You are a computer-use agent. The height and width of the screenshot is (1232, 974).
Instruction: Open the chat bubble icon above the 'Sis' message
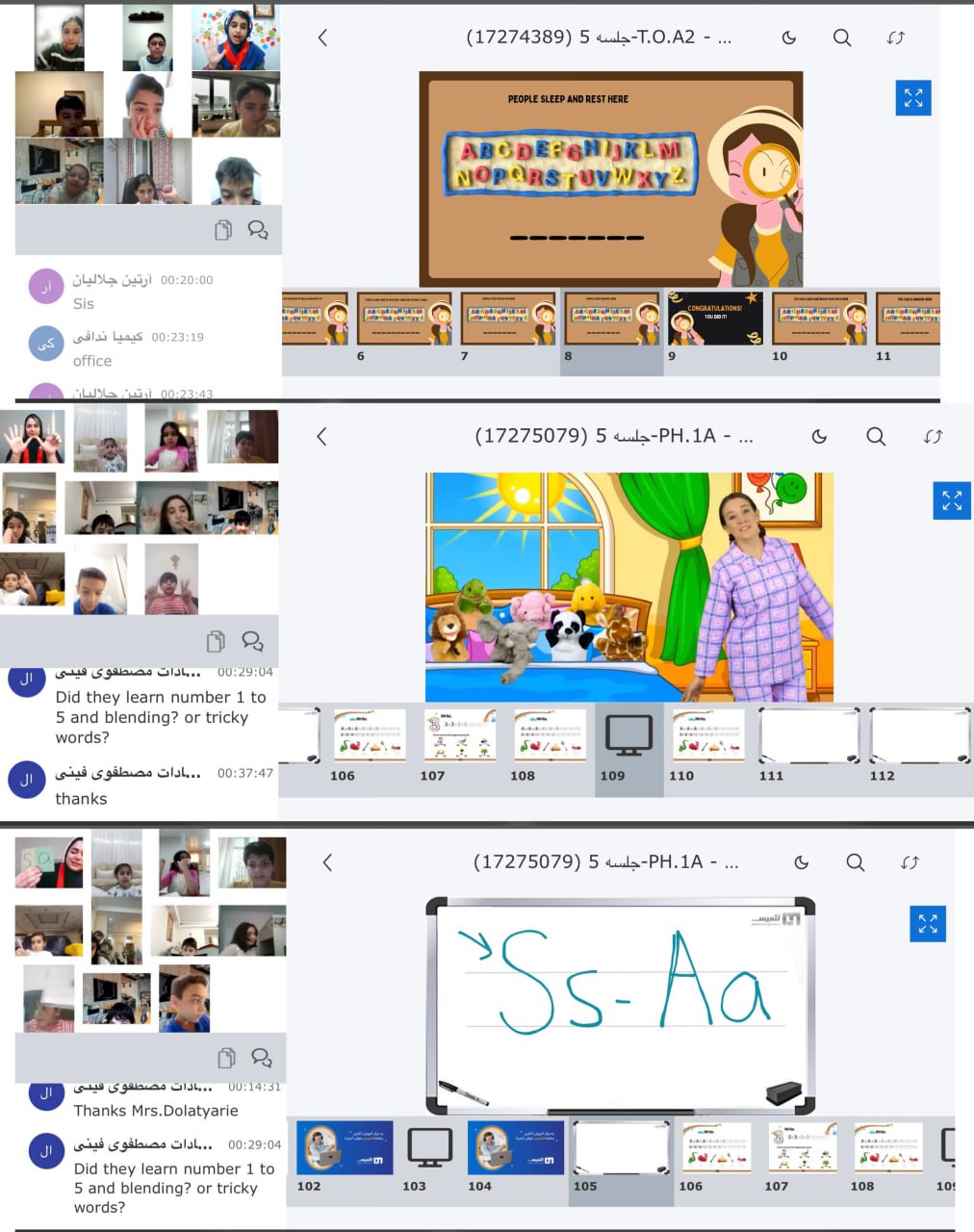point(258,230)
